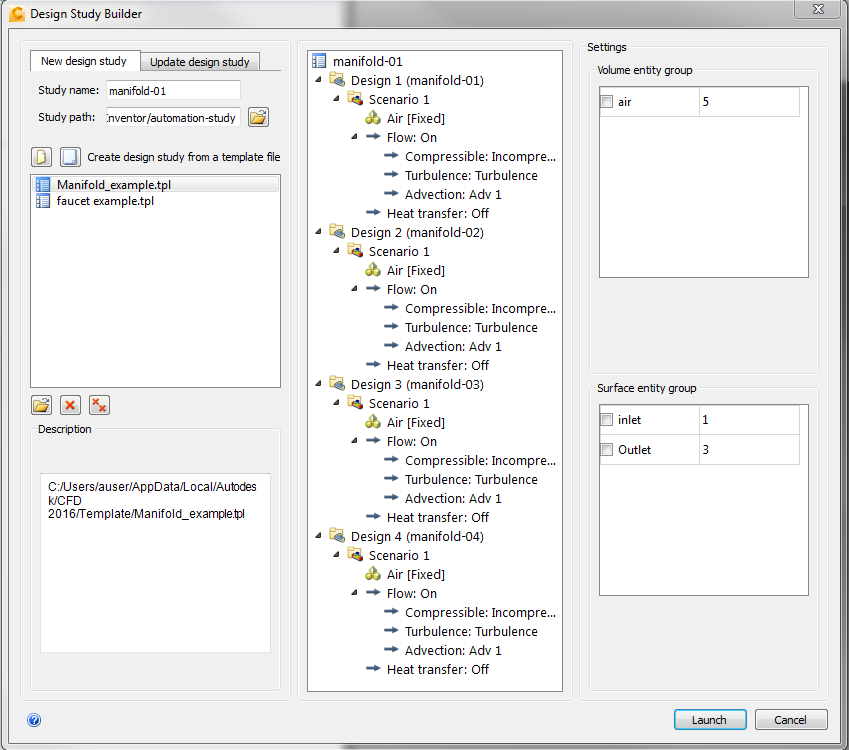Select the New design study tab
This screenshot has width=849, height=750.
(x=84, y=61)
